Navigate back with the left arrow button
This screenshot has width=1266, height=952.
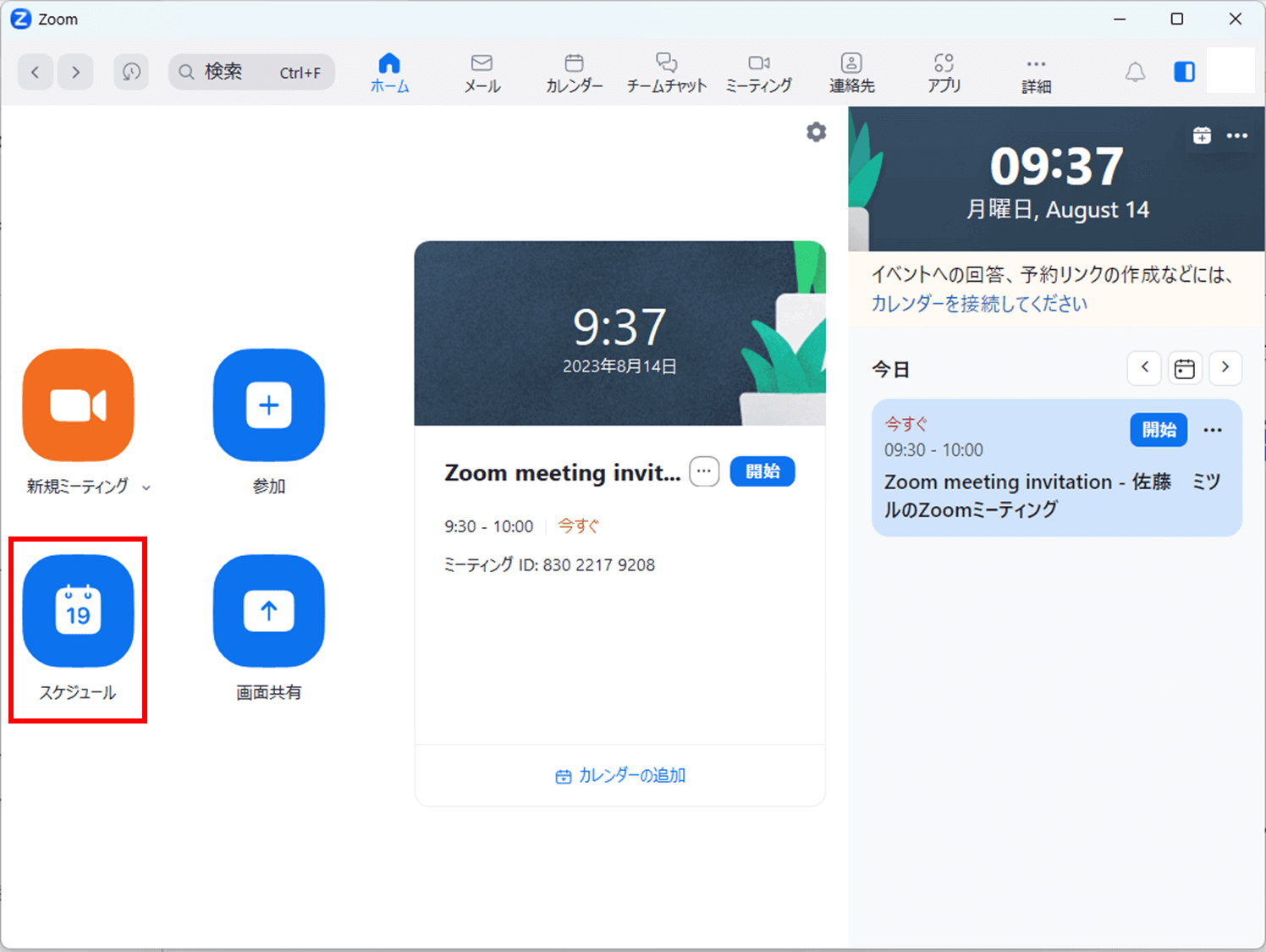coord(36,72)
